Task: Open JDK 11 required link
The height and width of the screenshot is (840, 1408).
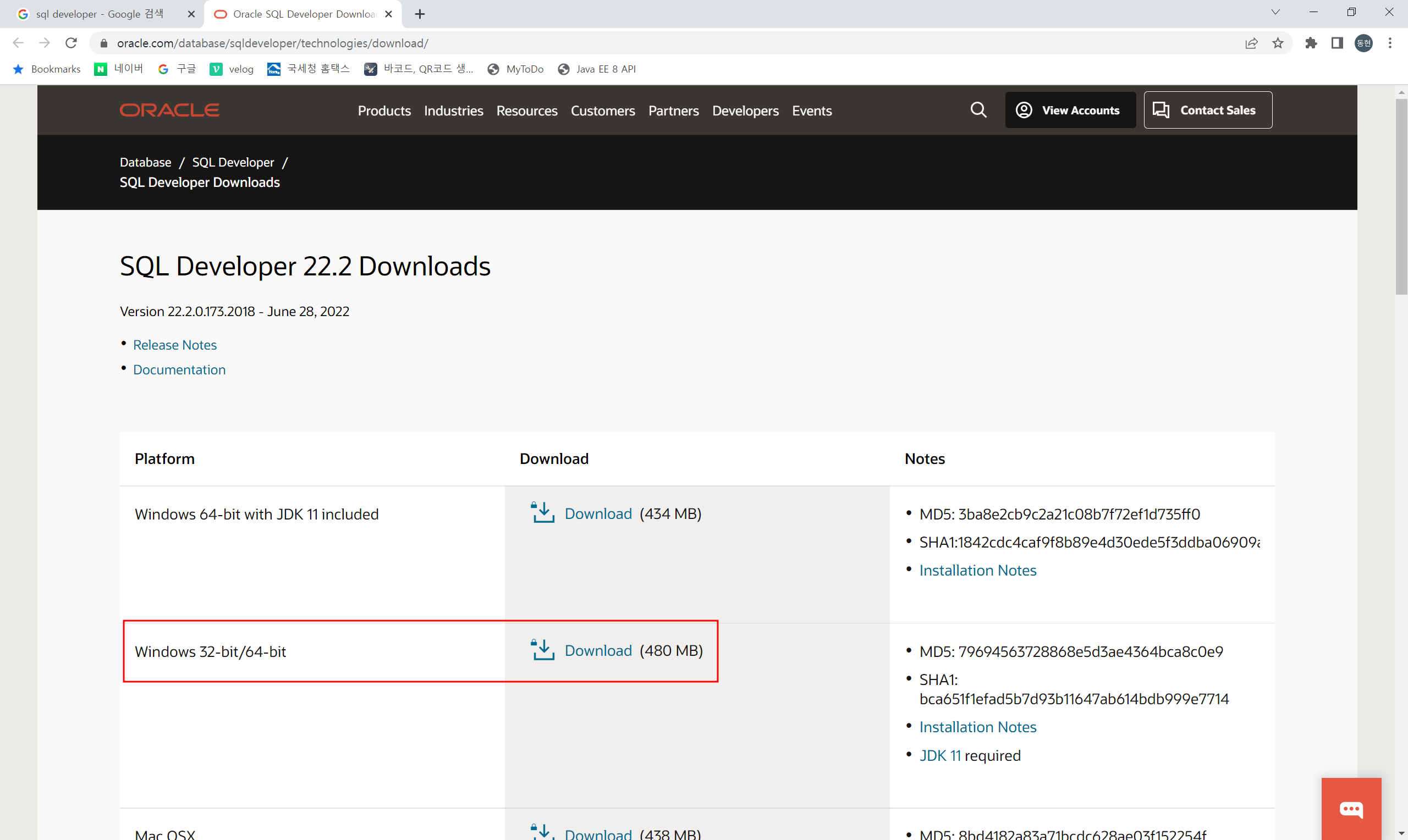Action: point(939,755)
